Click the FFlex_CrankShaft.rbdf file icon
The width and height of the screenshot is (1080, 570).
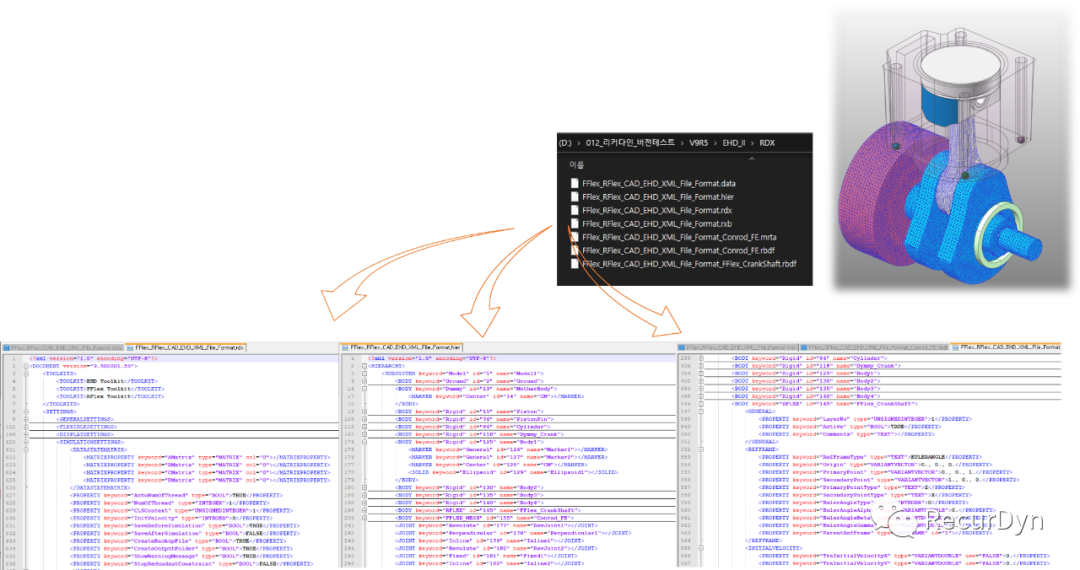point(574,264)
